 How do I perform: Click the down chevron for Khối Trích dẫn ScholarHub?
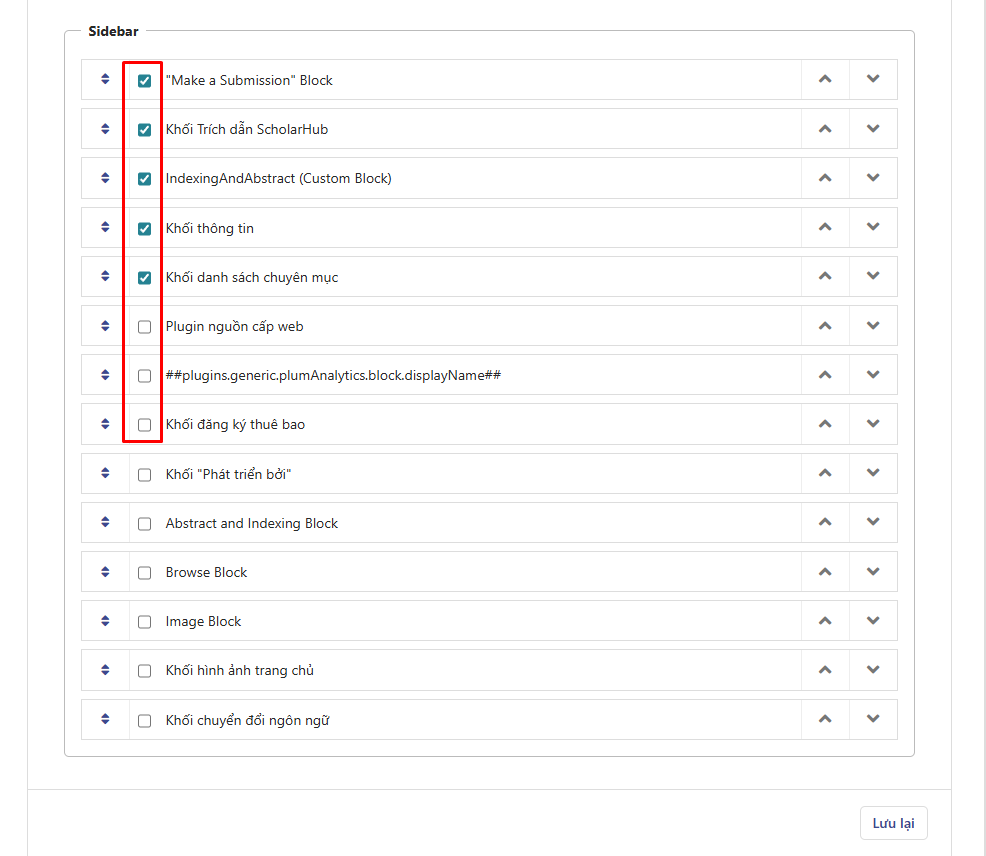tap(873, 128)
